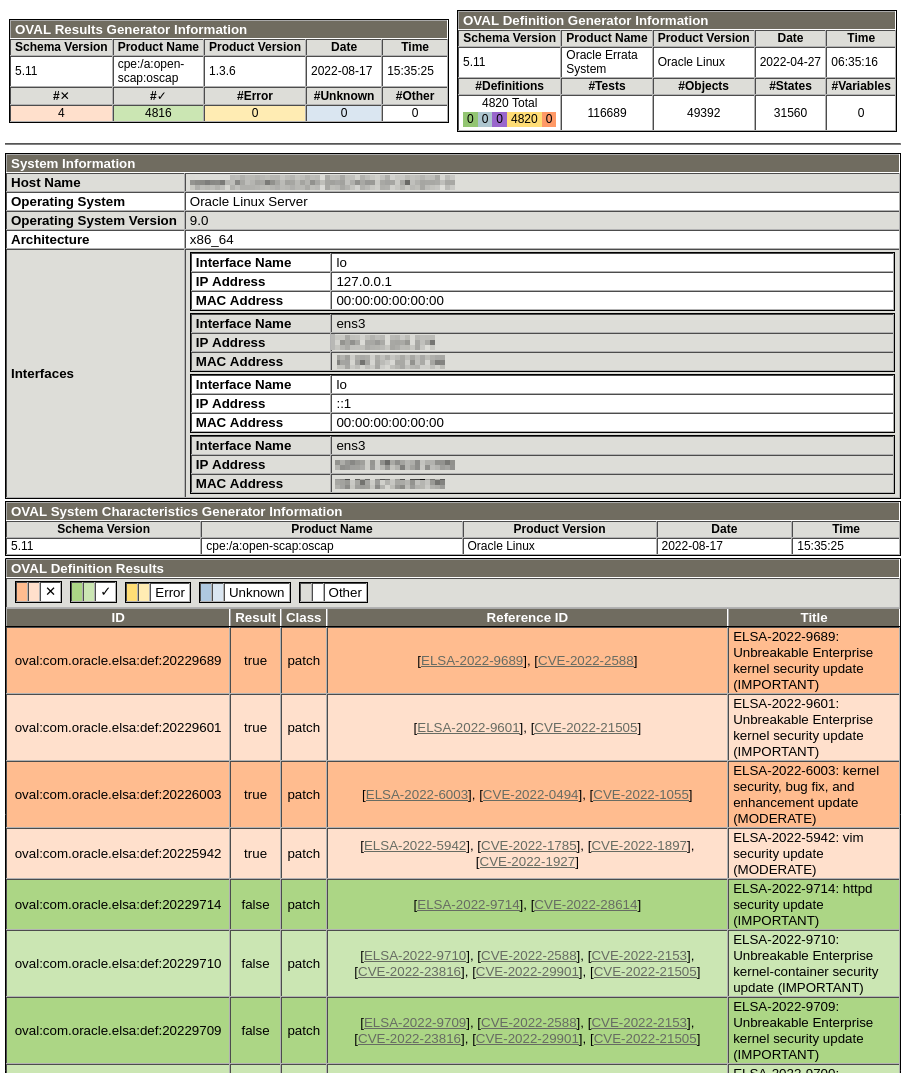909x1073 pixels.
Task: Click the Other legend box
Action: (333, 593)
